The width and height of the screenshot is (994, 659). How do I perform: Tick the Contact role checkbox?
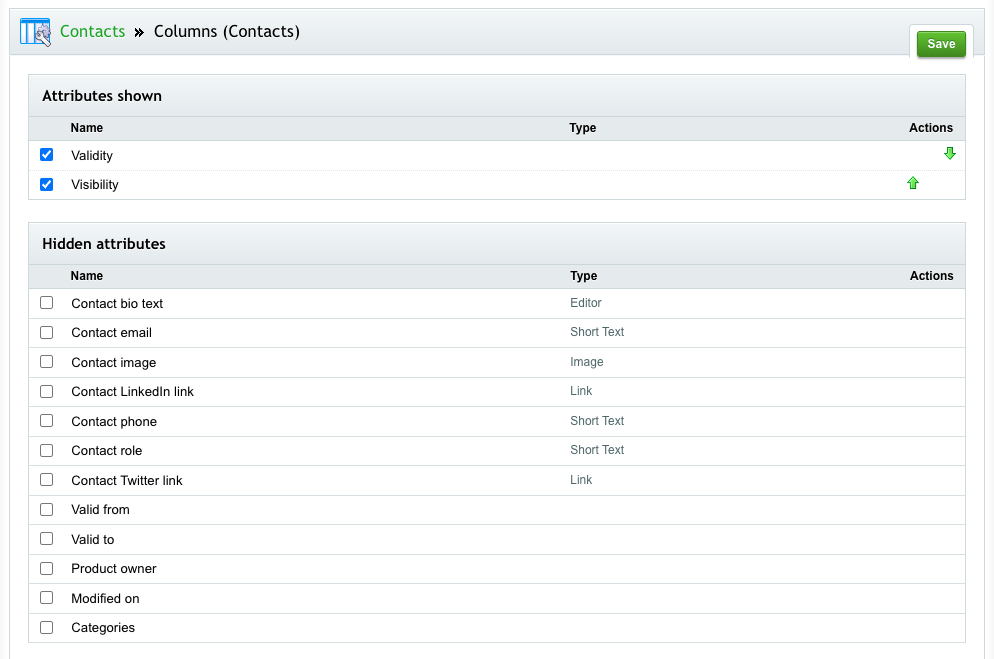coord(46,451)
